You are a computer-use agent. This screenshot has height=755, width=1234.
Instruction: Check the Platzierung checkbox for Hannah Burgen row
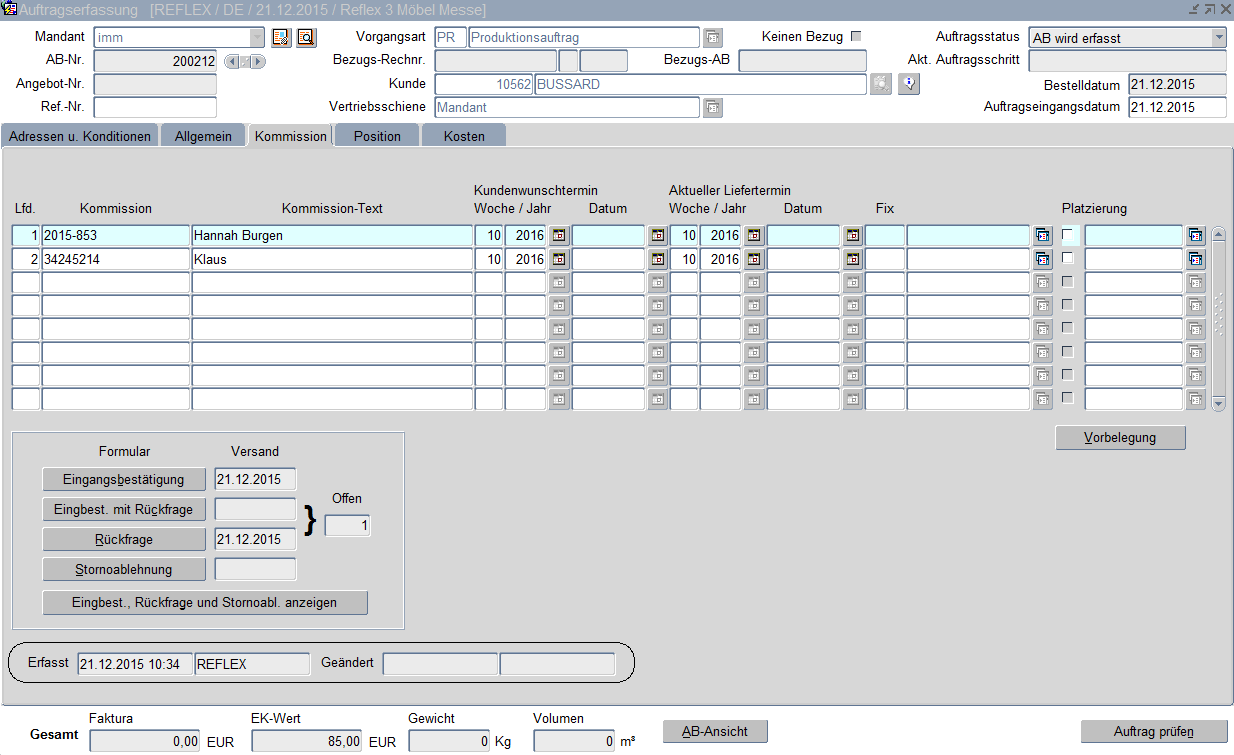click(x=1070, y=235)
